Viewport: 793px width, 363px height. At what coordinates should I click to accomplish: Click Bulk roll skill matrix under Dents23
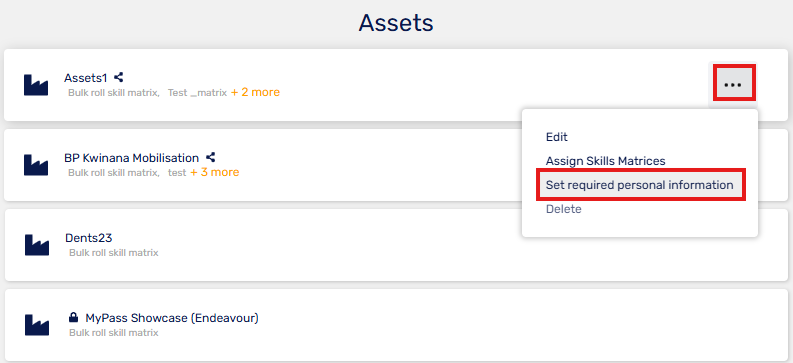click(x=114, y=253)
